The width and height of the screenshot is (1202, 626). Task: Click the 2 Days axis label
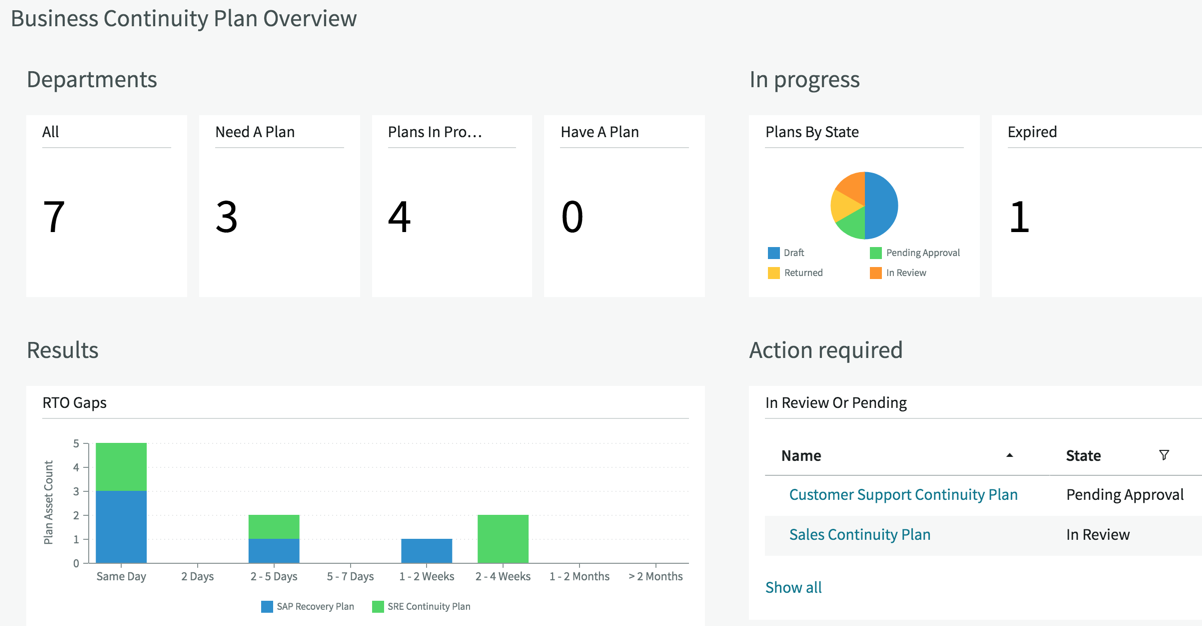click(197, 577)
